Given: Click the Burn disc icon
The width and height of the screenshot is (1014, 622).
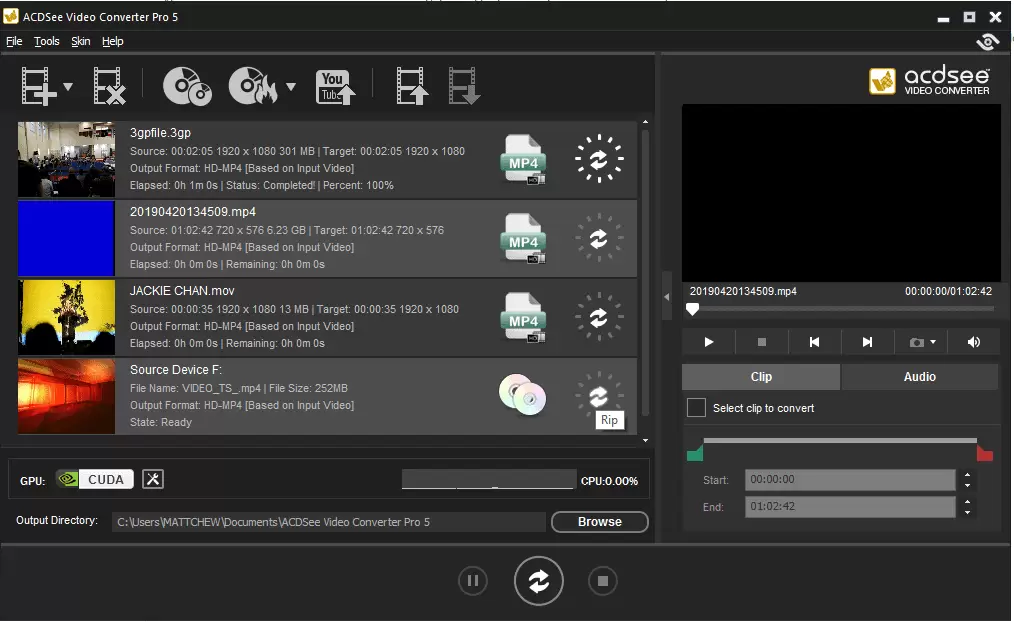Looking at the screenshot, I should (254, 85).
